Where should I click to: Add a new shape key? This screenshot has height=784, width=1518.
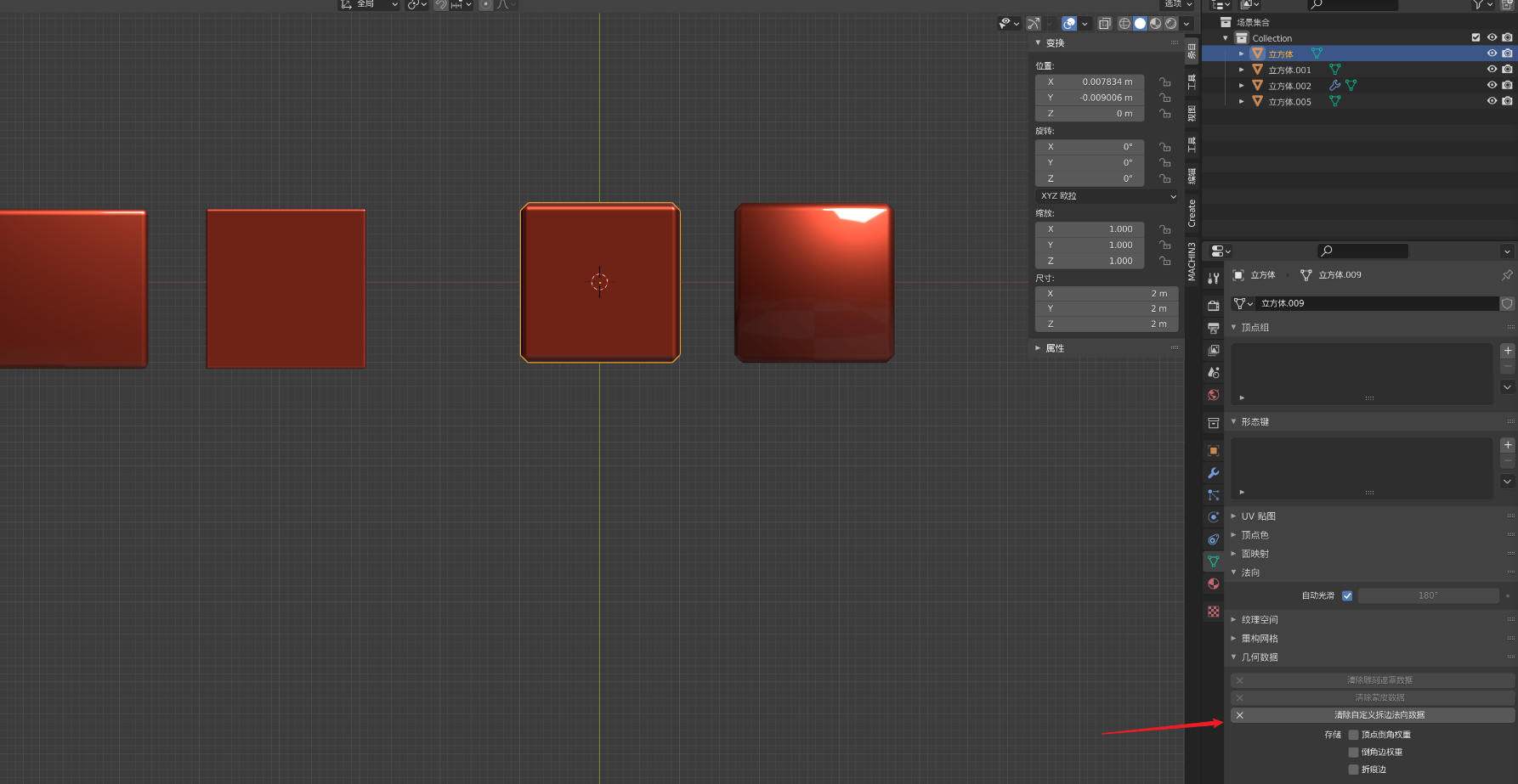(x=1507, y=445)
